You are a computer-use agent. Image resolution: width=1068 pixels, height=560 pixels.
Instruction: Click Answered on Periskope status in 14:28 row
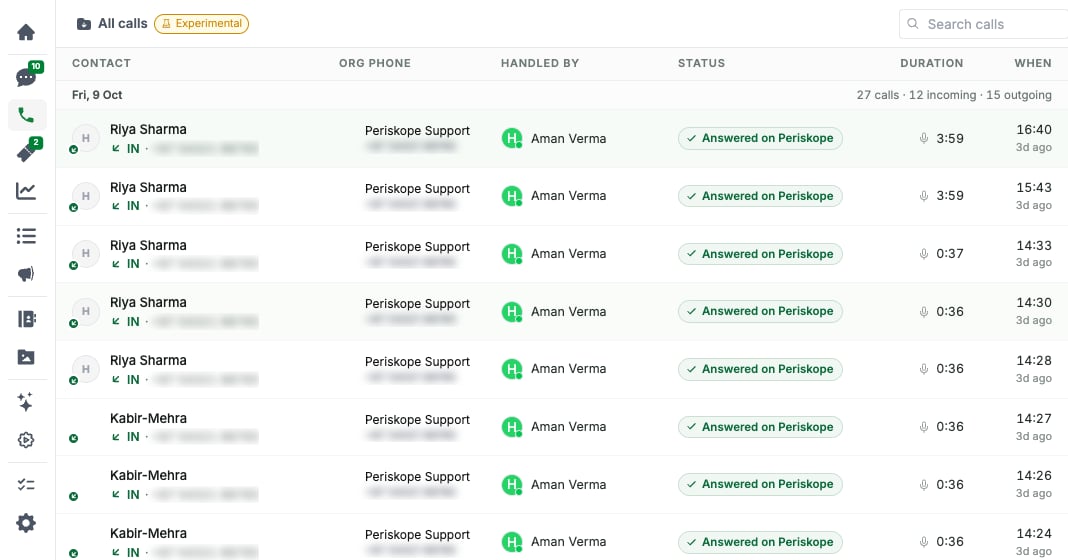760,369
